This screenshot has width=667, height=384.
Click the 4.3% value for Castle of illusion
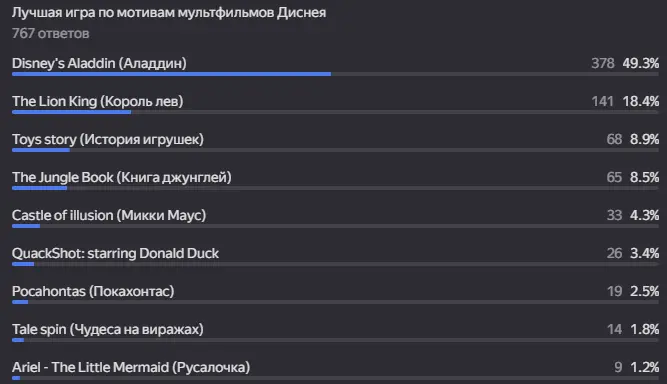click(644, 215)
